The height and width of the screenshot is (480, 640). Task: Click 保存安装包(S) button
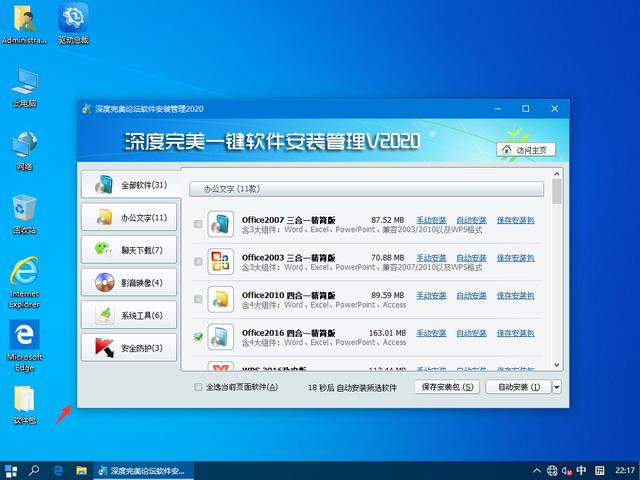(447, 387)
